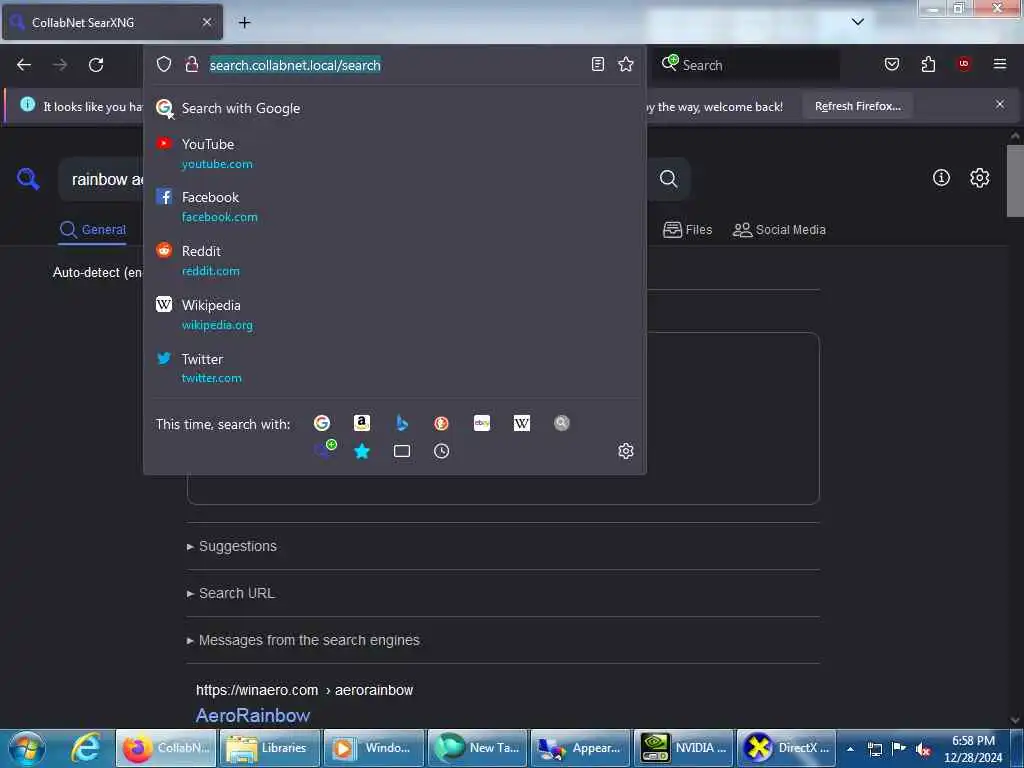Screen dimensions: 1024x768
Task: Add CollabNet SearXNG search engine icon
Action: [x=324, y=450]
